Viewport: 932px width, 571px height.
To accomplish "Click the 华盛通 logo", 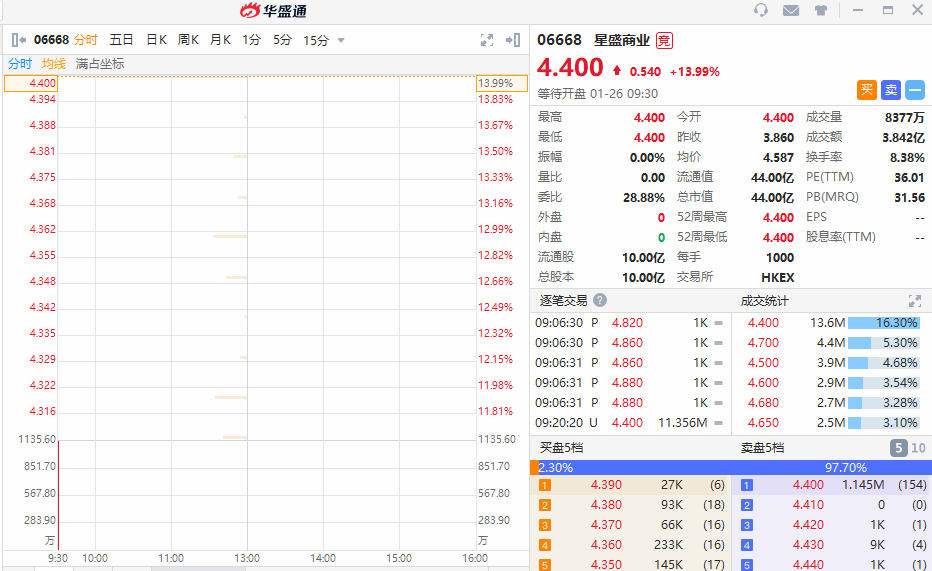I will coord(273,11).
